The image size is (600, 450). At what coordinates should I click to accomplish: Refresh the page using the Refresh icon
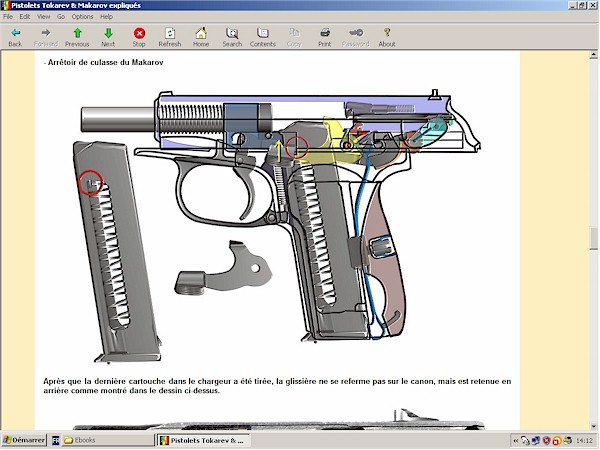tap(170, 33)
